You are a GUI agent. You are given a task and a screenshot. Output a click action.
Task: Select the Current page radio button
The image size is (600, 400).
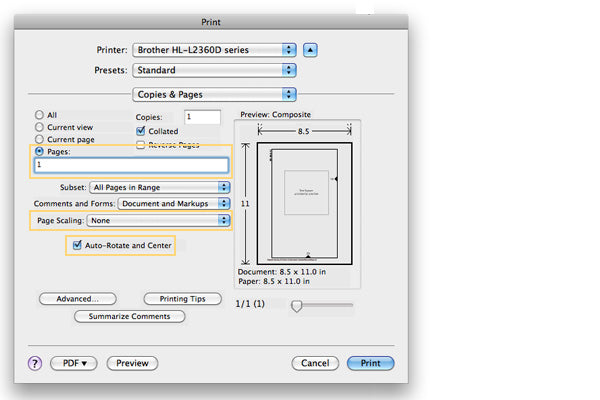[x=39, y=139]
